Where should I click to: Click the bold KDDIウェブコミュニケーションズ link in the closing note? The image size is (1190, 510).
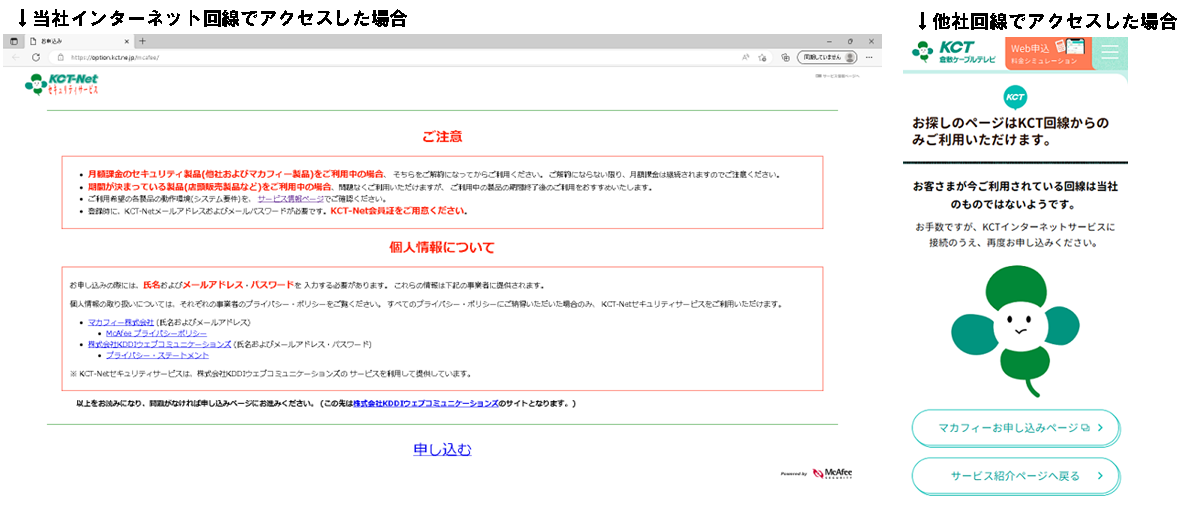coord(425,404)
